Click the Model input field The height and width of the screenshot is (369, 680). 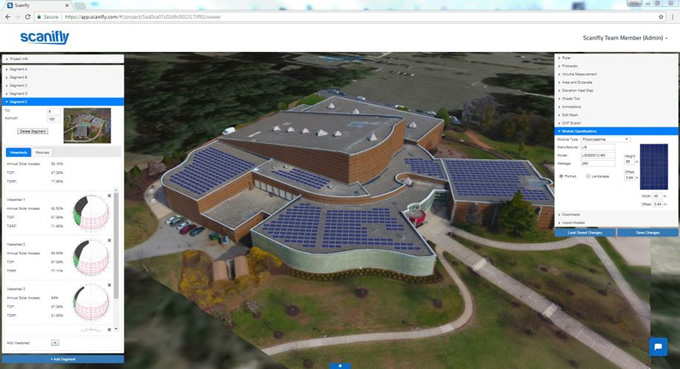[598, 155]
